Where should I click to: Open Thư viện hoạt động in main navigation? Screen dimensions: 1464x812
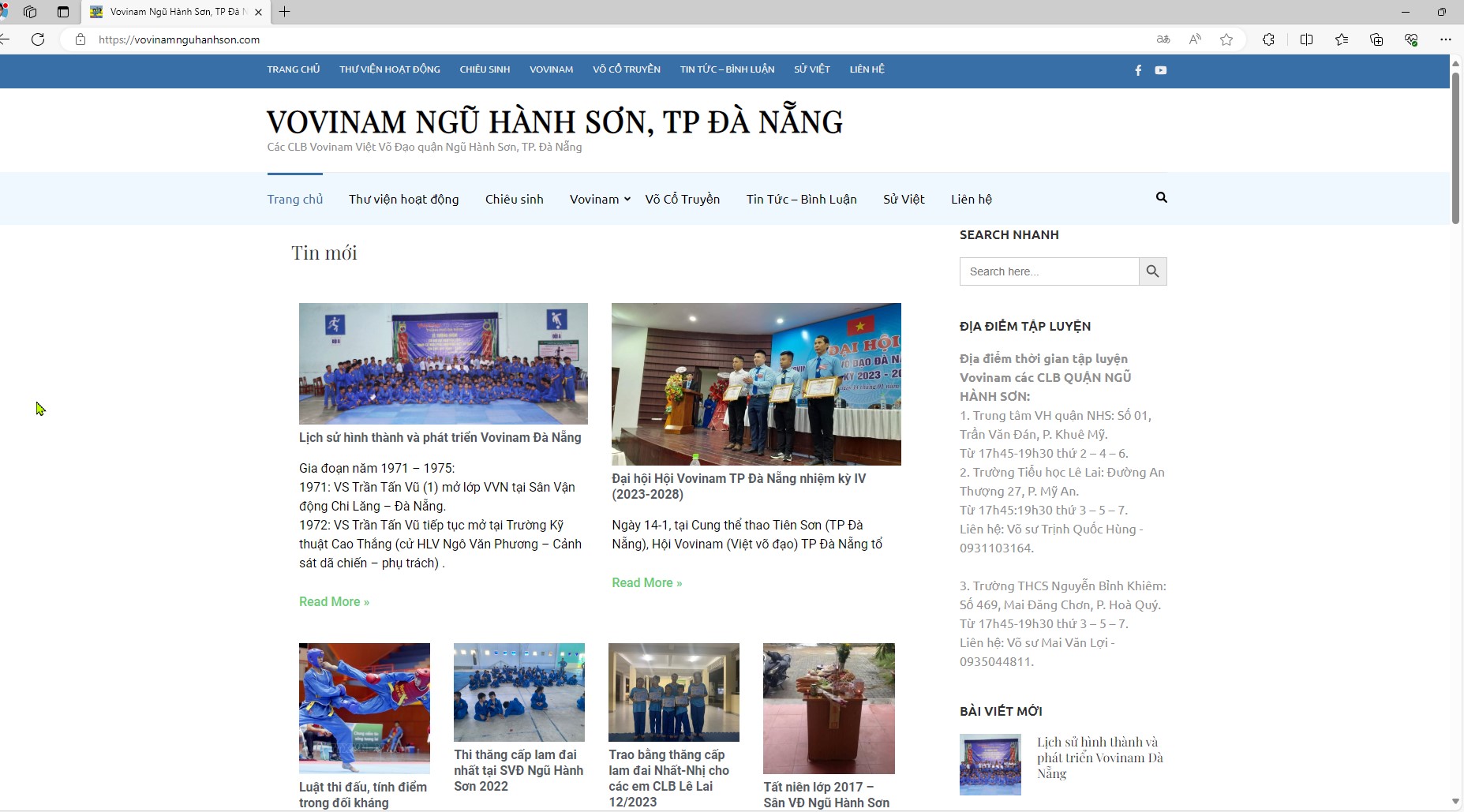coord(404,199)
